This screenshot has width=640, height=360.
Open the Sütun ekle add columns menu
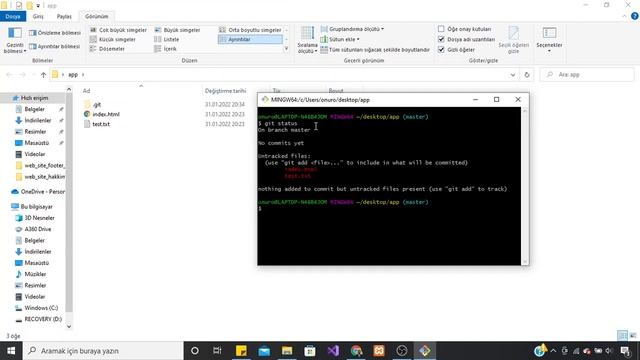340,40
